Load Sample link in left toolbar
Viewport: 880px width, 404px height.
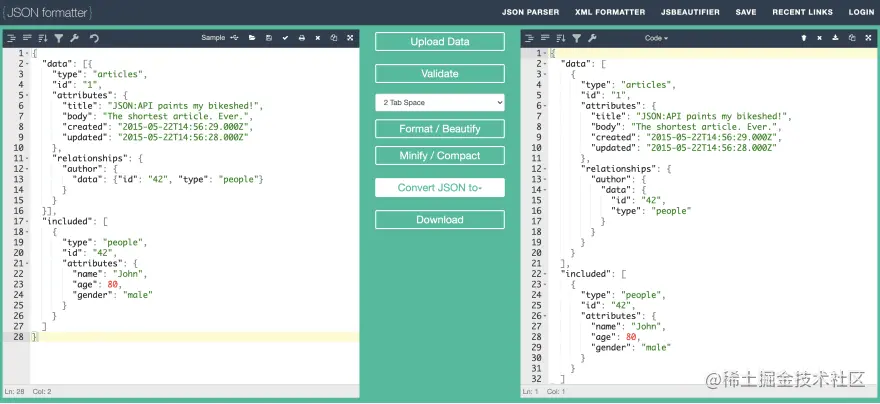pos(213,38)
